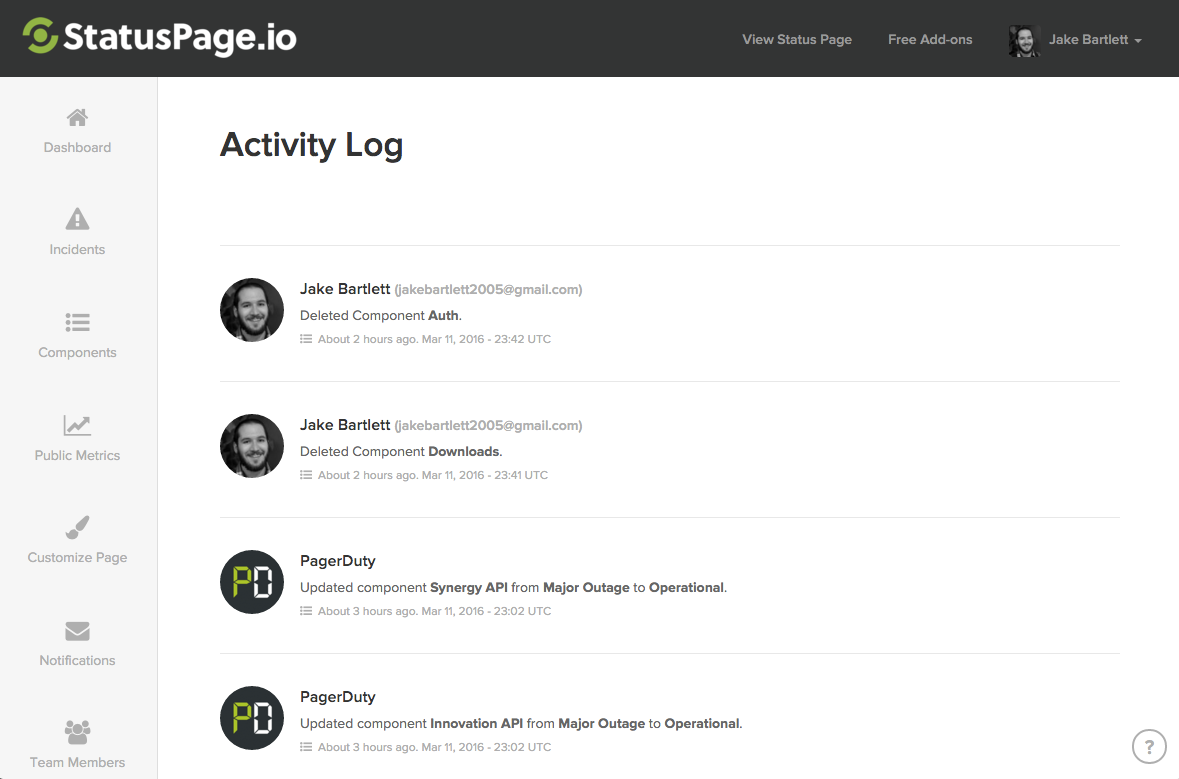Select the Public Metrics chart icon
Screen dimensions: 1179x779
point(77,426)
